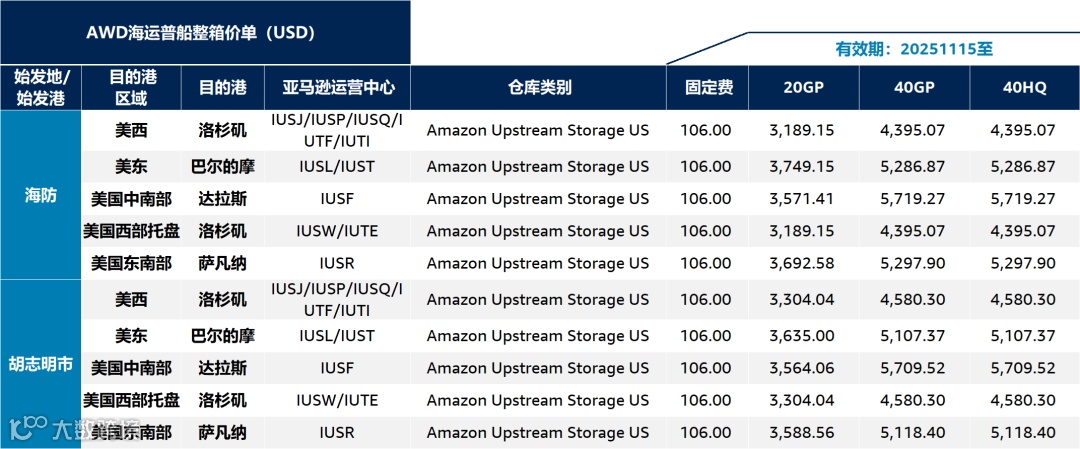The image size is (1080, 449).
Task: Select the IUSF cell in the 海防 section
Action: tap(338, 199)
